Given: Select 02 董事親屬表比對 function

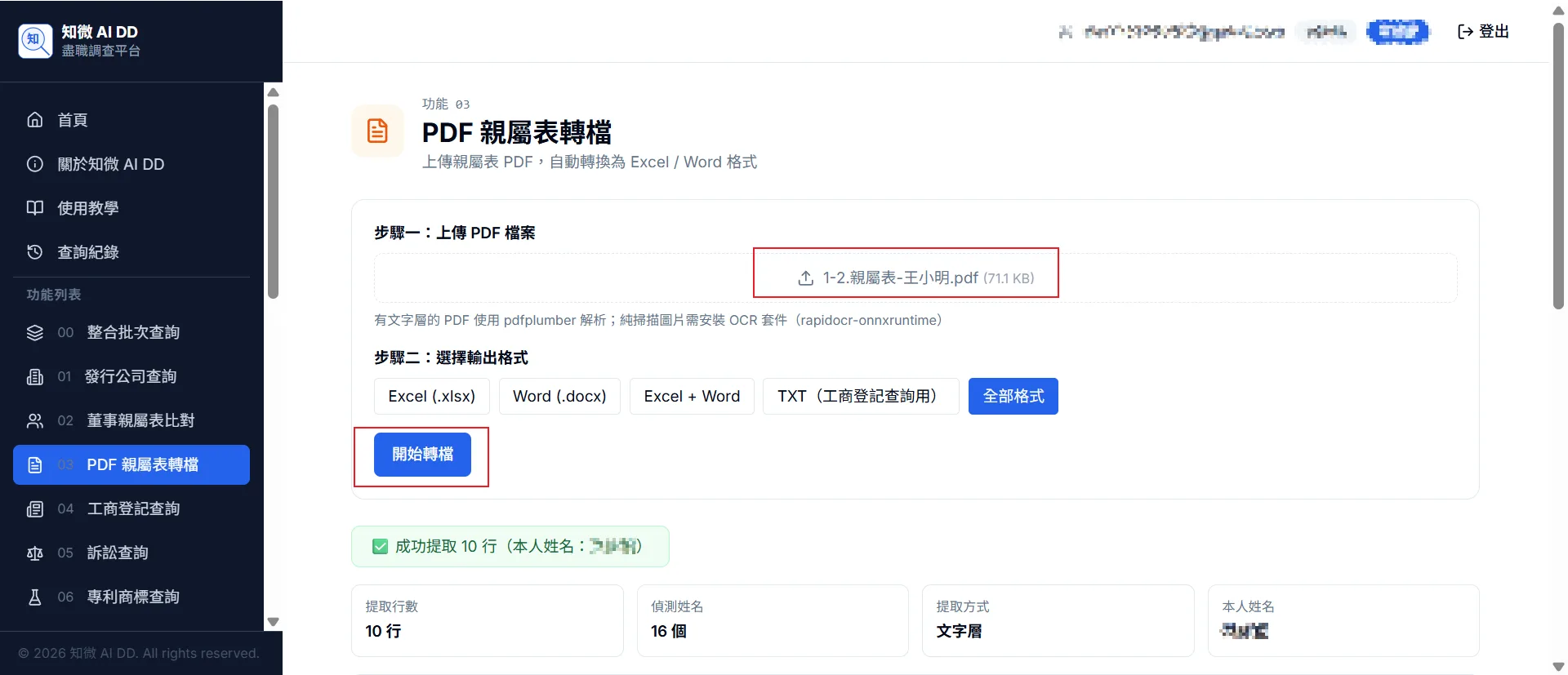Looking at the screenshot, I should point(131,420).
